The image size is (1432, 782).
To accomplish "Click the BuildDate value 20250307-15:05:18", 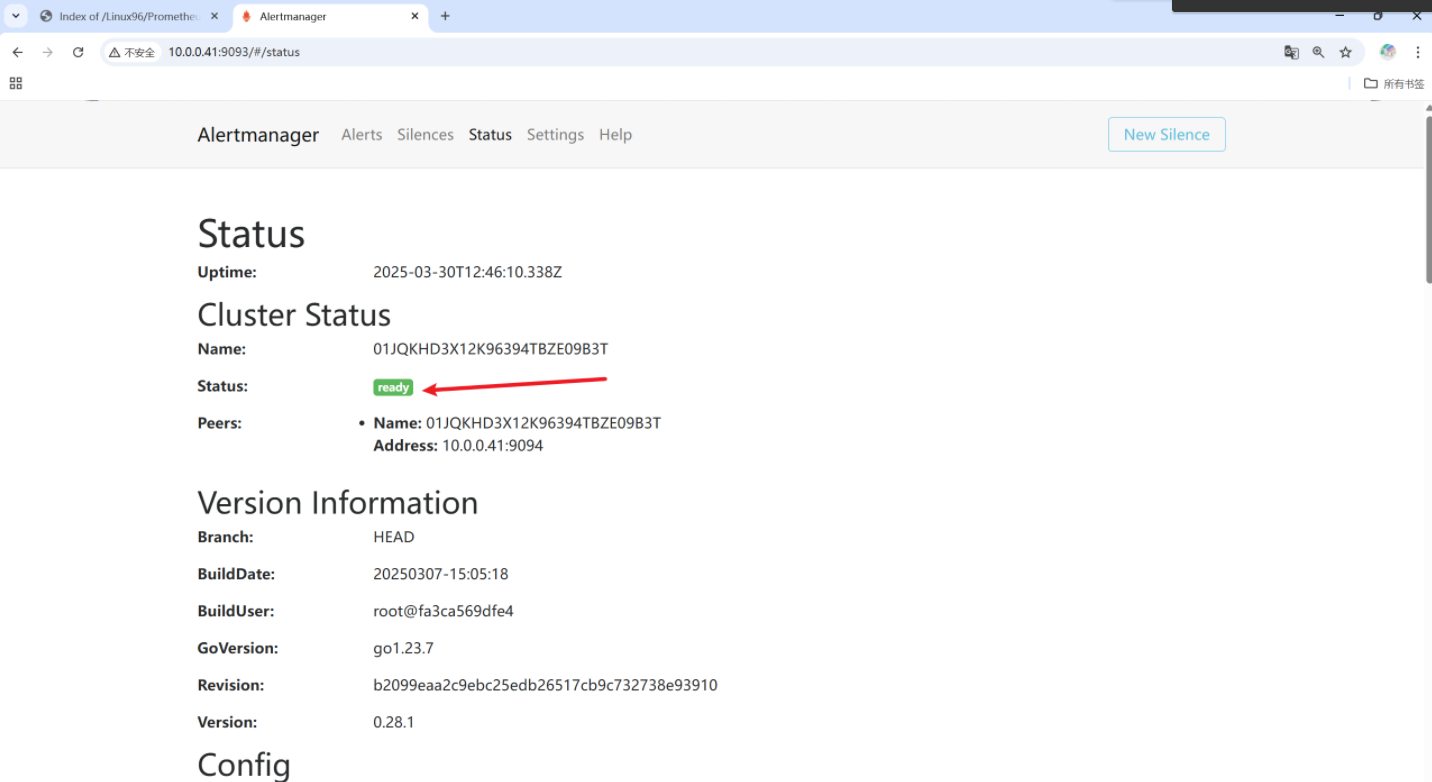I will click(x=441, y=574).
